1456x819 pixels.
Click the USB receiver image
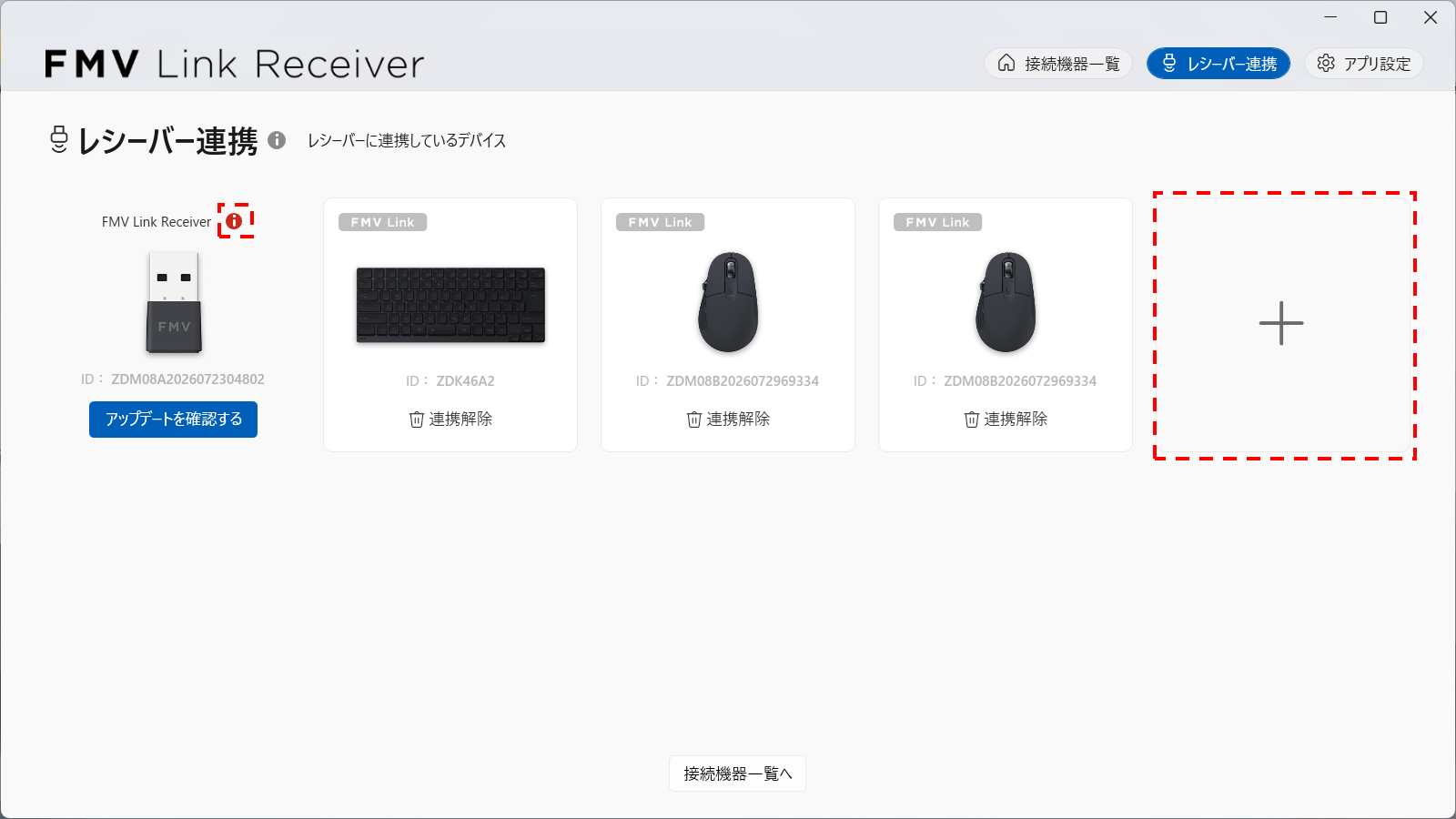pyautogui.click(x=174, y=302)
